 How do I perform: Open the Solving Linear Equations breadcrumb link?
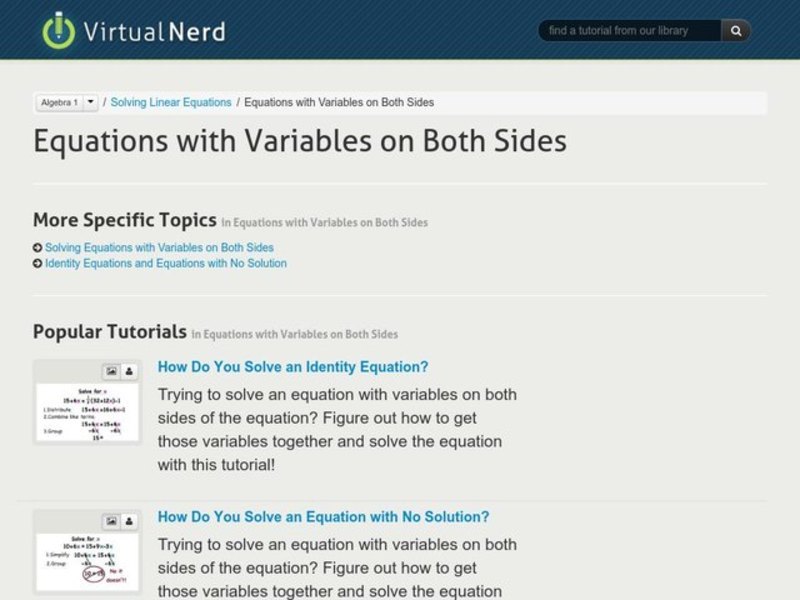click(x=170, y=101)
